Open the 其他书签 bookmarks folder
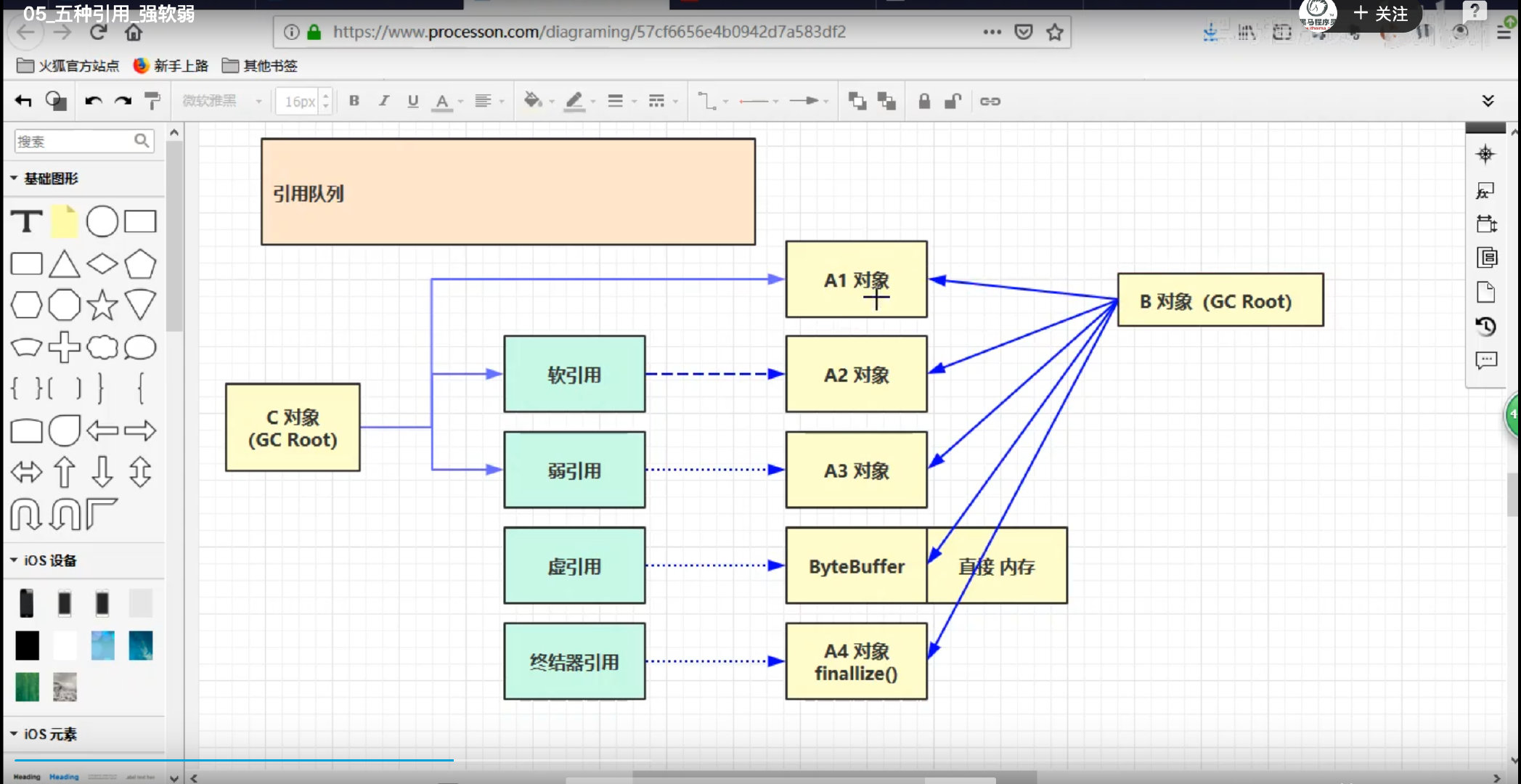 pyautogui.click(x=260, y=66)
